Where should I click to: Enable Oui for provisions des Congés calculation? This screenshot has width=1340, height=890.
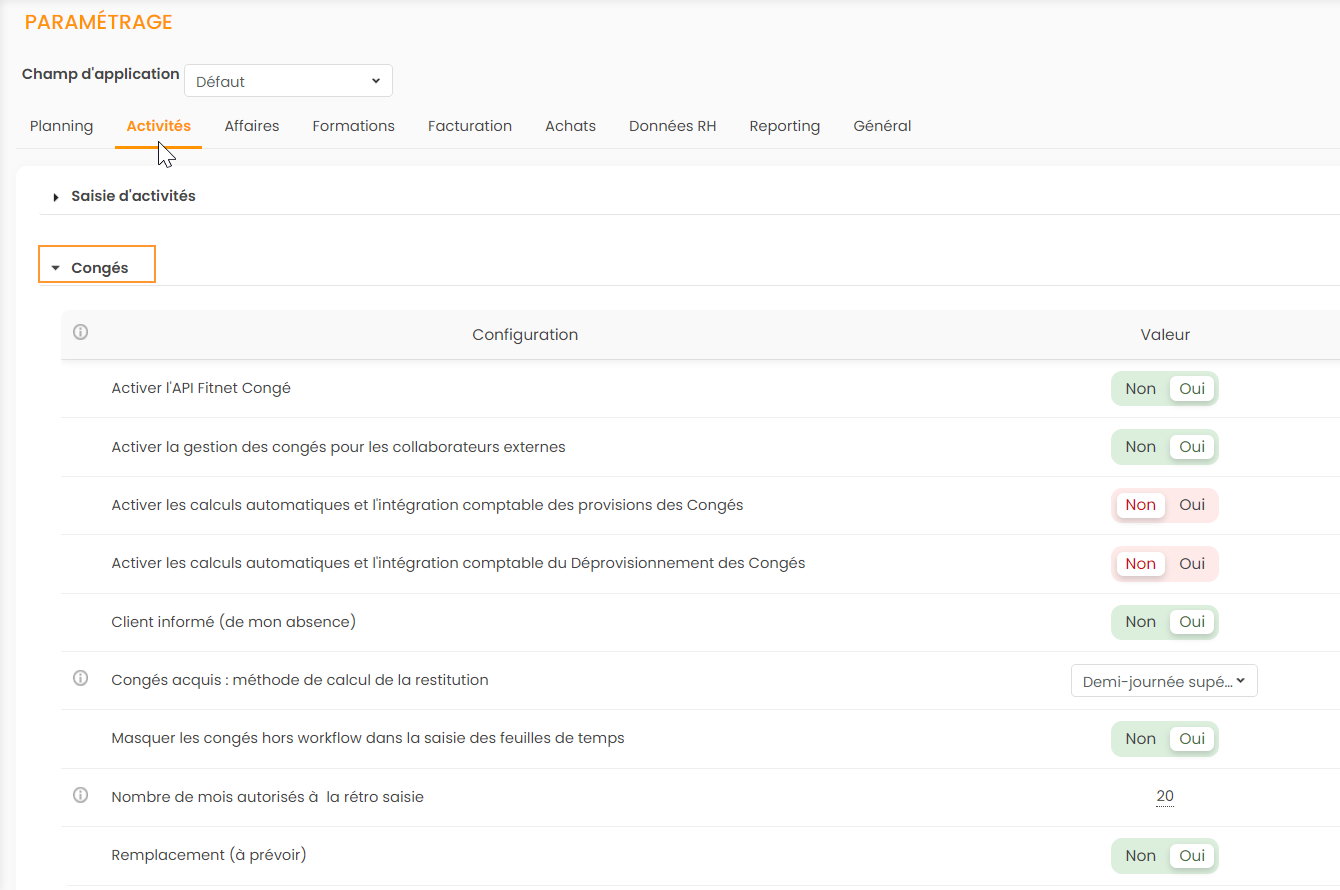click(x=1192, y=505)
